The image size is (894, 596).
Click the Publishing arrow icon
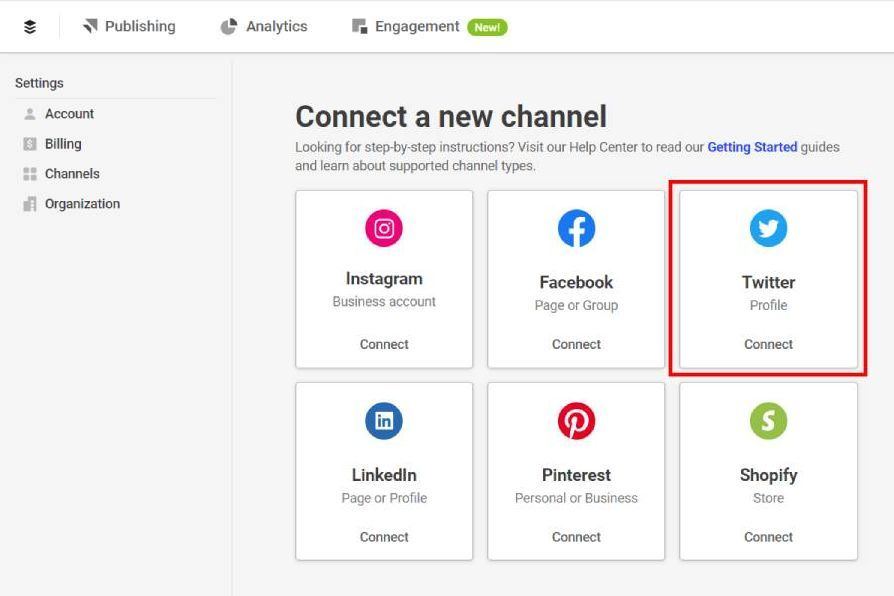(90, 26)
